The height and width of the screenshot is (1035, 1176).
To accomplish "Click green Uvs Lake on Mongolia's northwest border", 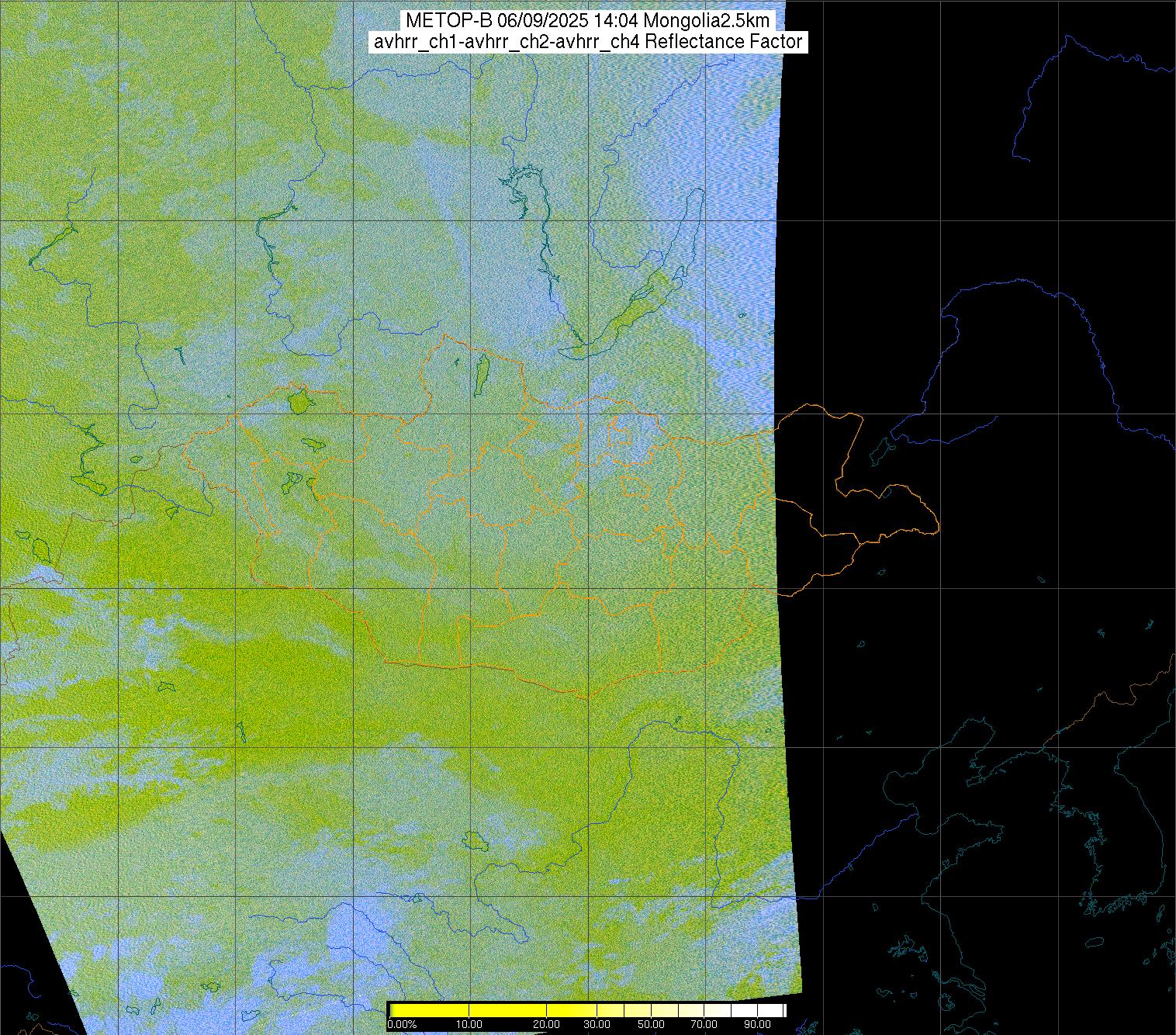I will [x=298, y=403].
